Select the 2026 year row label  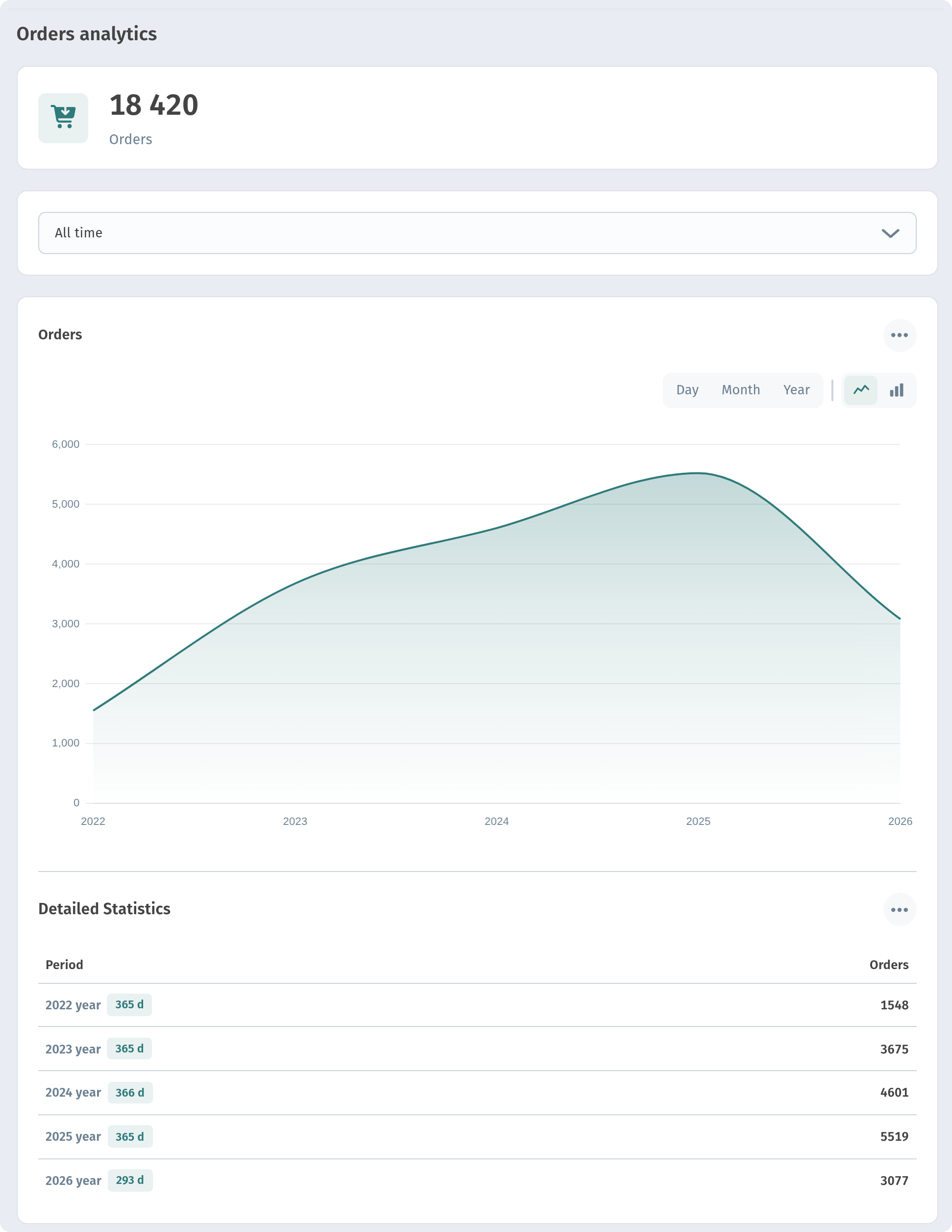[74, 1181]
